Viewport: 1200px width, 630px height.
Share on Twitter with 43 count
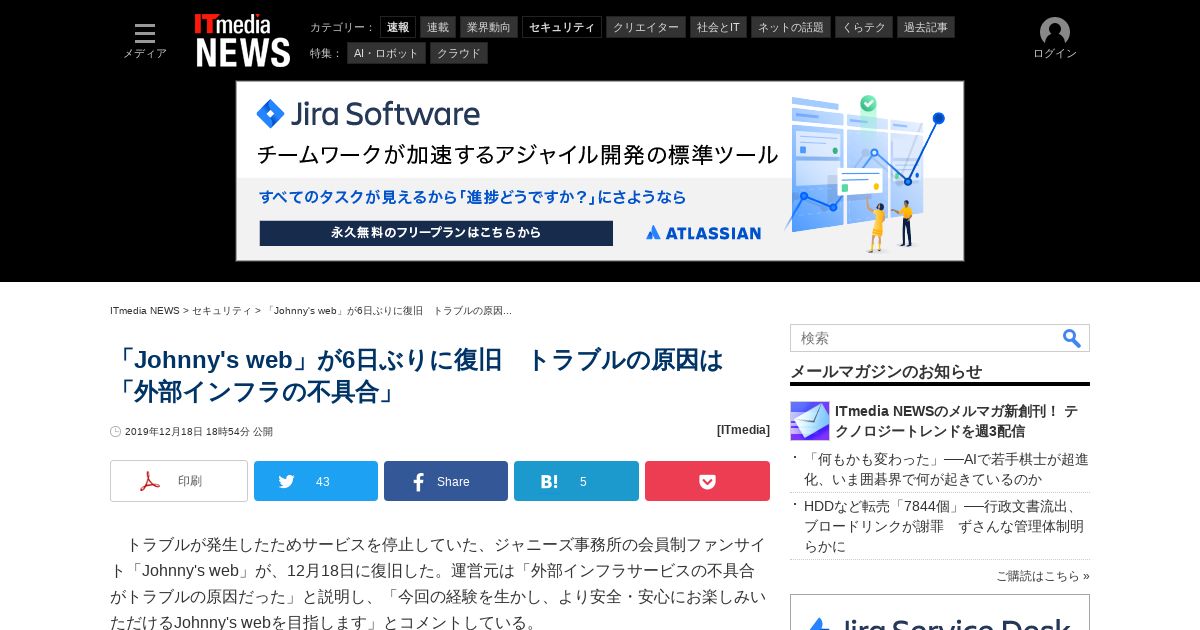tap(316, 481)
